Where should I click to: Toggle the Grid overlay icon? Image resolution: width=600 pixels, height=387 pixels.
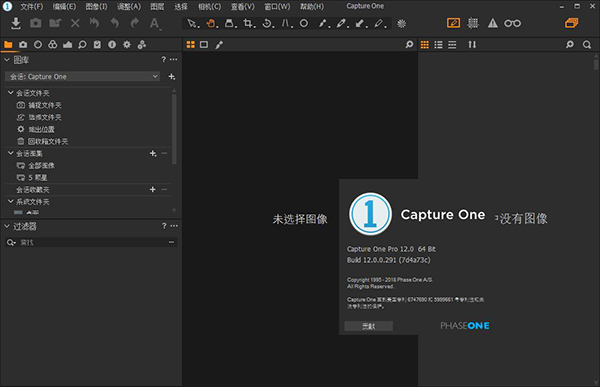click(x=473, y=23)
